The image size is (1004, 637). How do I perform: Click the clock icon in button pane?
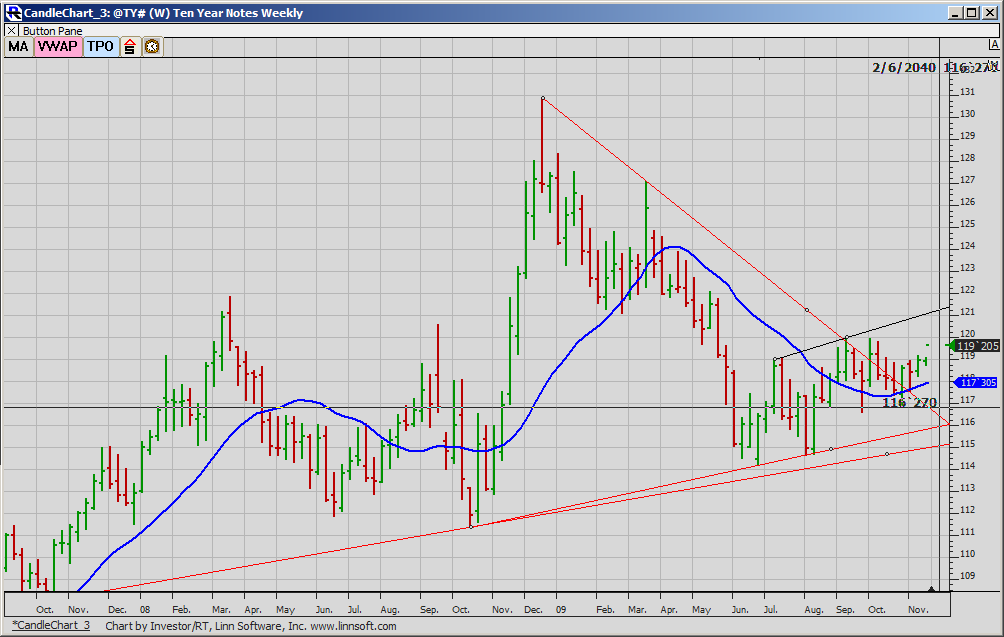(x=151, y=47)
